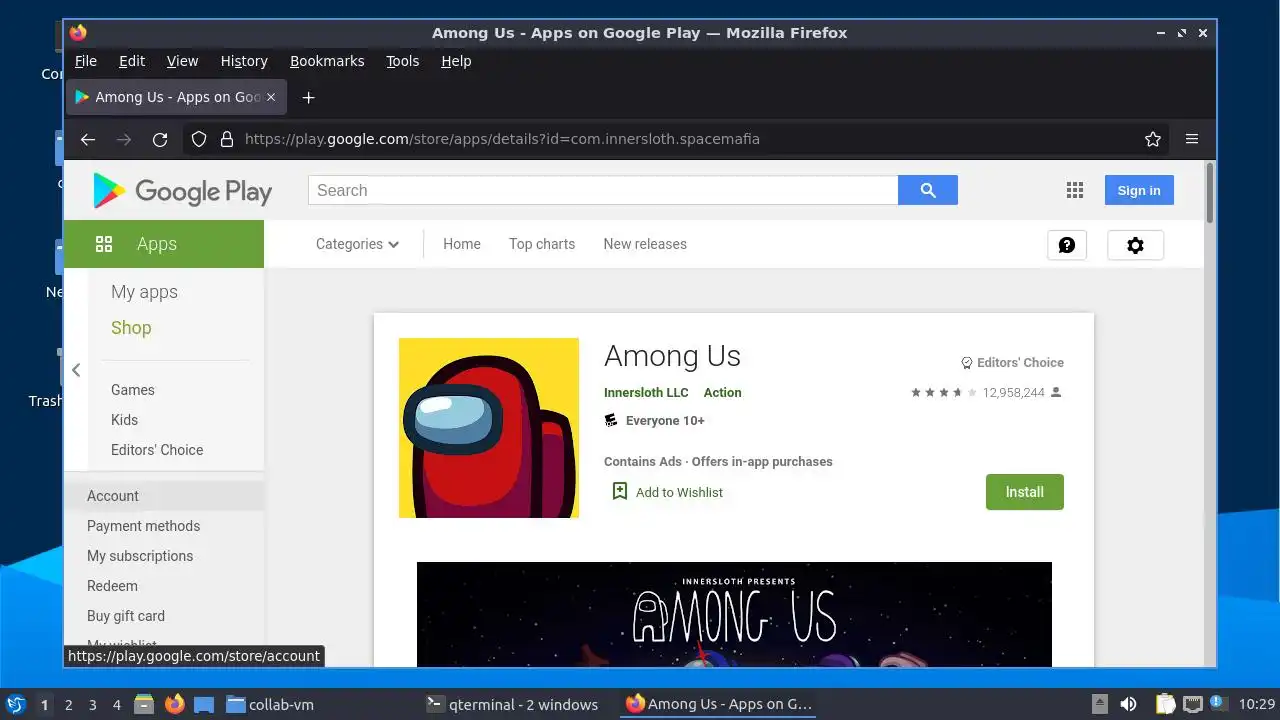This screenshot has width=1280, height=720.
Task: Switch to workspace 2 in taskbar
Action: (x=68, y=705)
